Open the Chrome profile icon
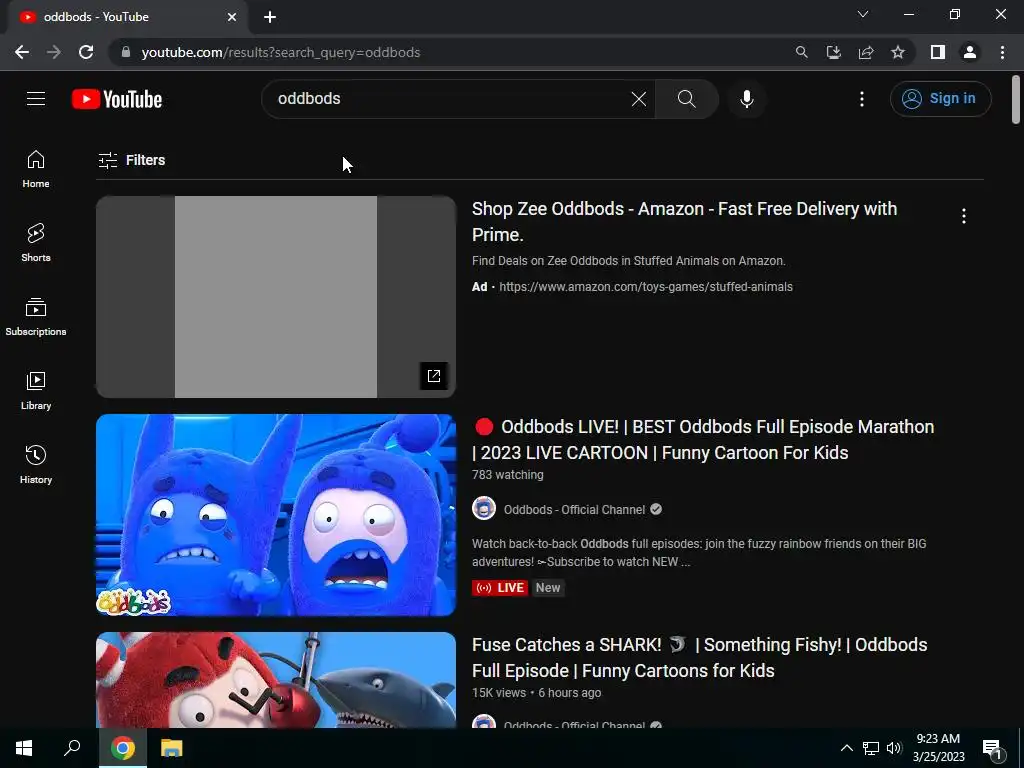This screenshot has width=1024, height=768. 970,52
